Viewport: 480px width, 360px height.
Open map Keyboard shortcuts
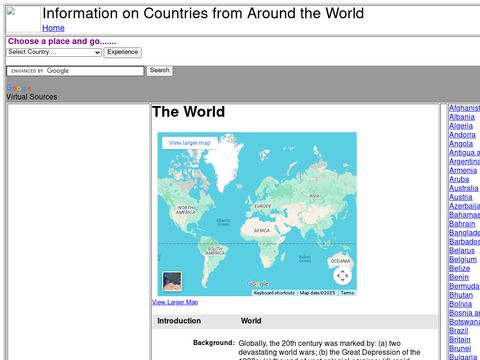click(274, 293)
